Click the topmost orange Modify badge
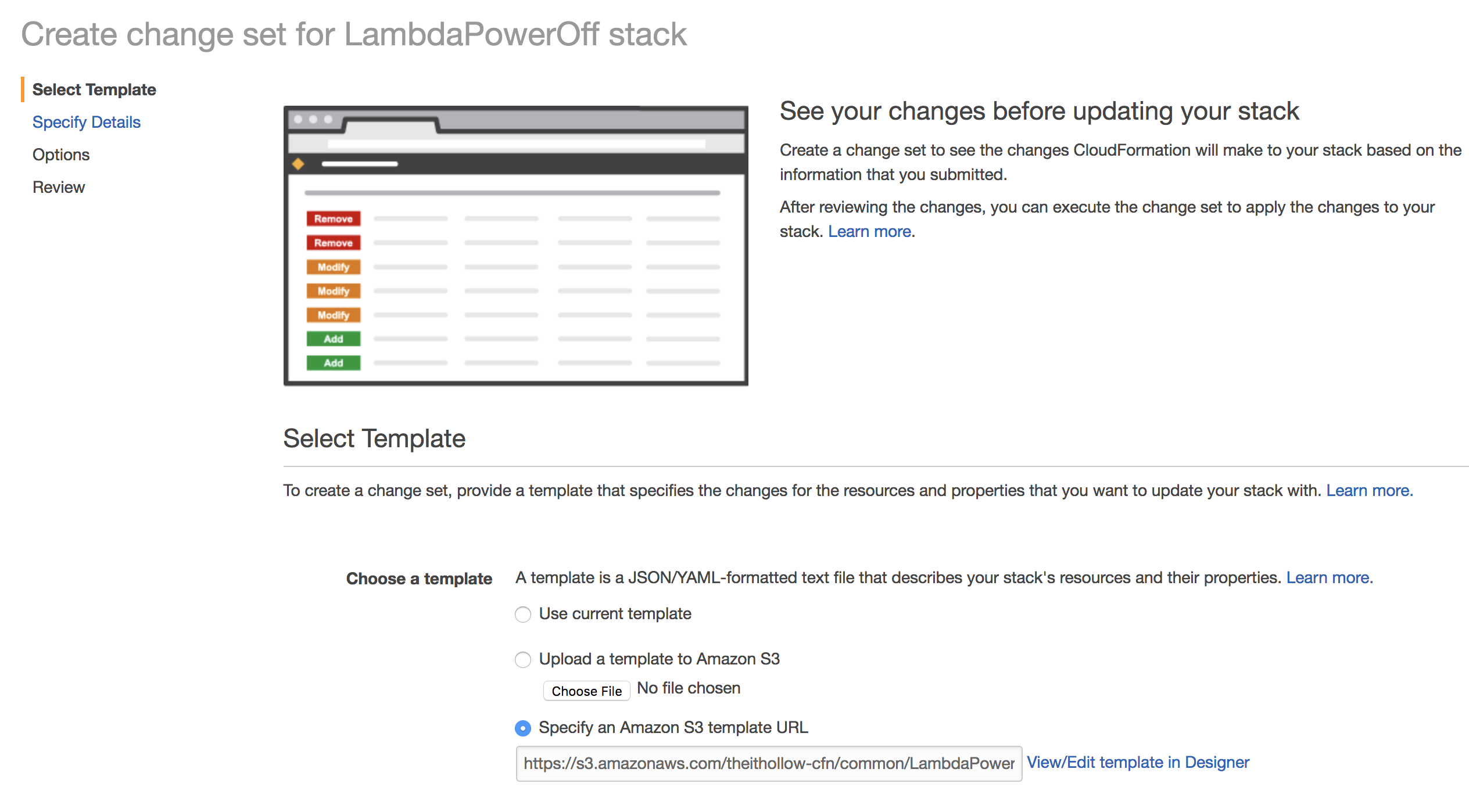1469x812 pixels. pyautogui.click(x=334, y=267)
